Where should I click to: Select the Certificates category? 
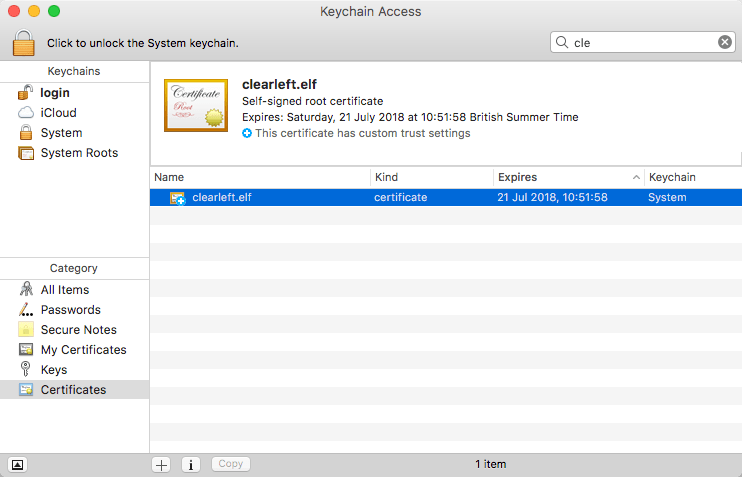(x=75, y=389)
